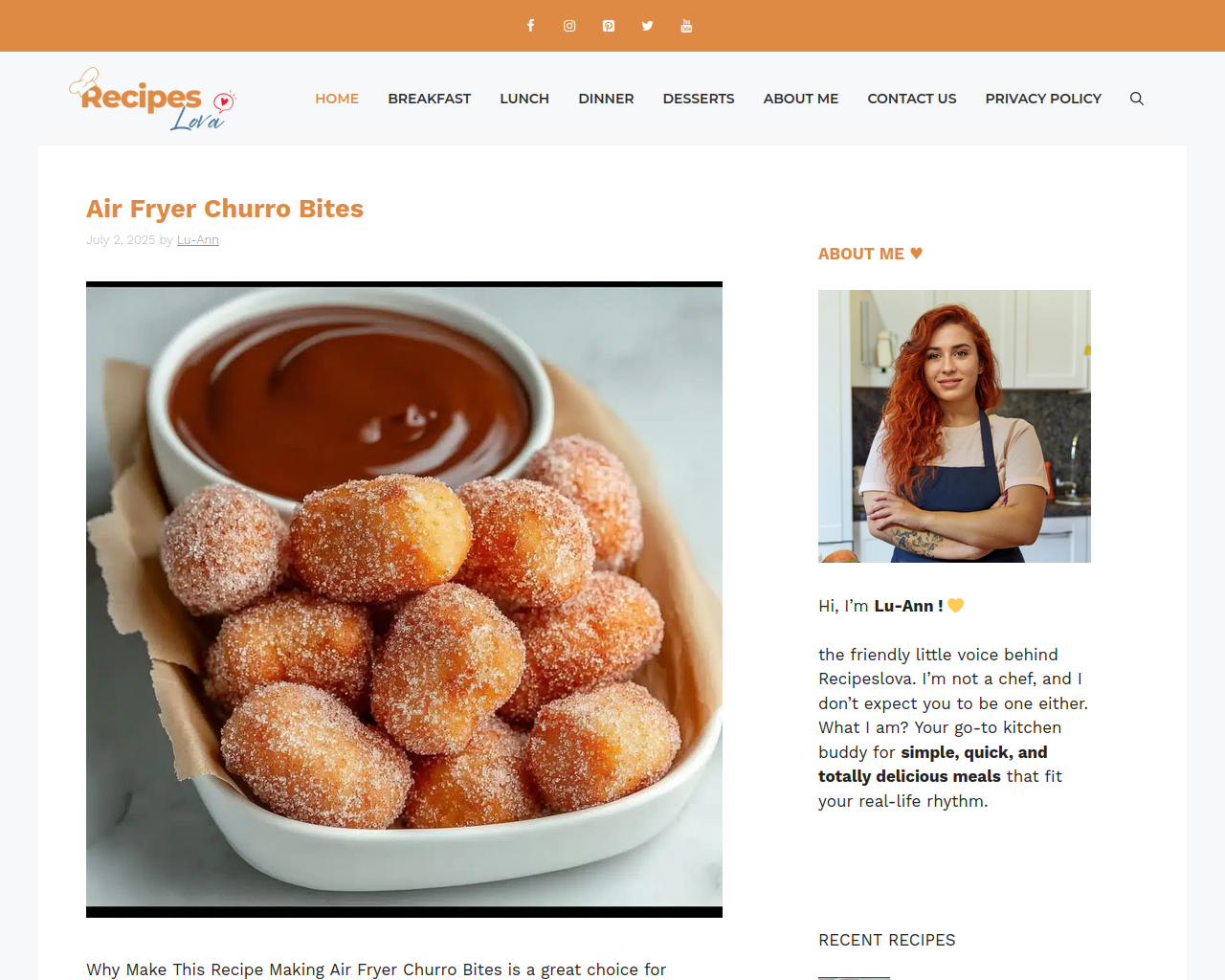Visit the CONTACT US page
Viewport: 1225px width, 980px height.
coord(912,99)
